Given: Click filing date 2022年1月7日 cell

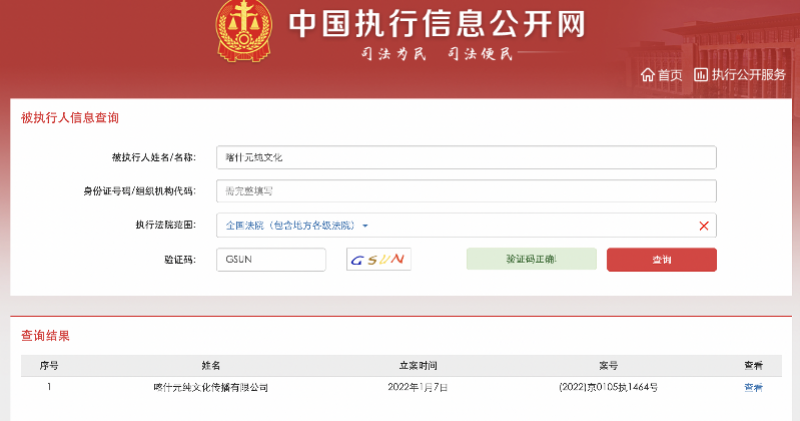Looking at the screenshot, I should tap(418, 387).
